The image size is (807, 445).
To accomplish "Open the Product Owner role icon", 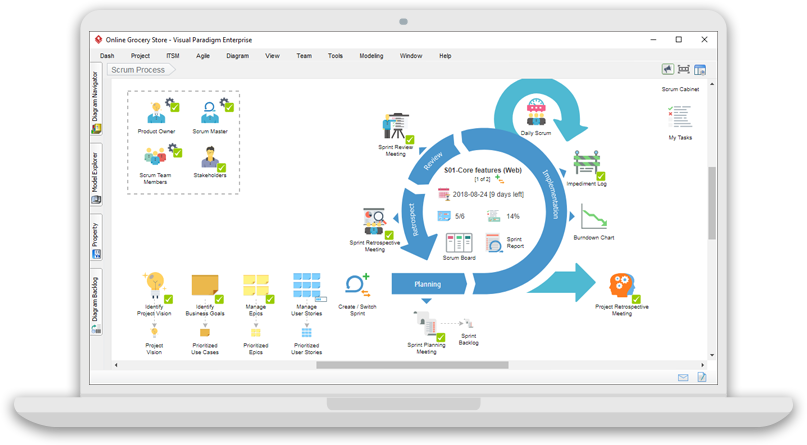I will 156,113.
